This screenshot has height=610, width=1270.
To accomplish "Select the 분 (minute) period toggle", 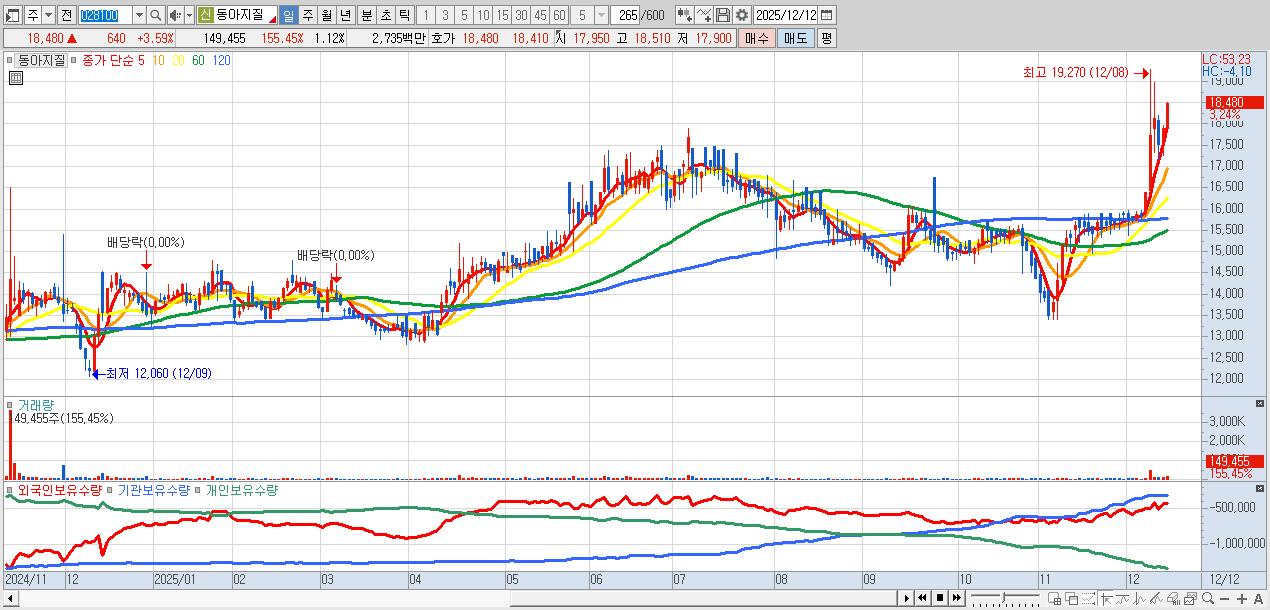I will click(367, 15).
